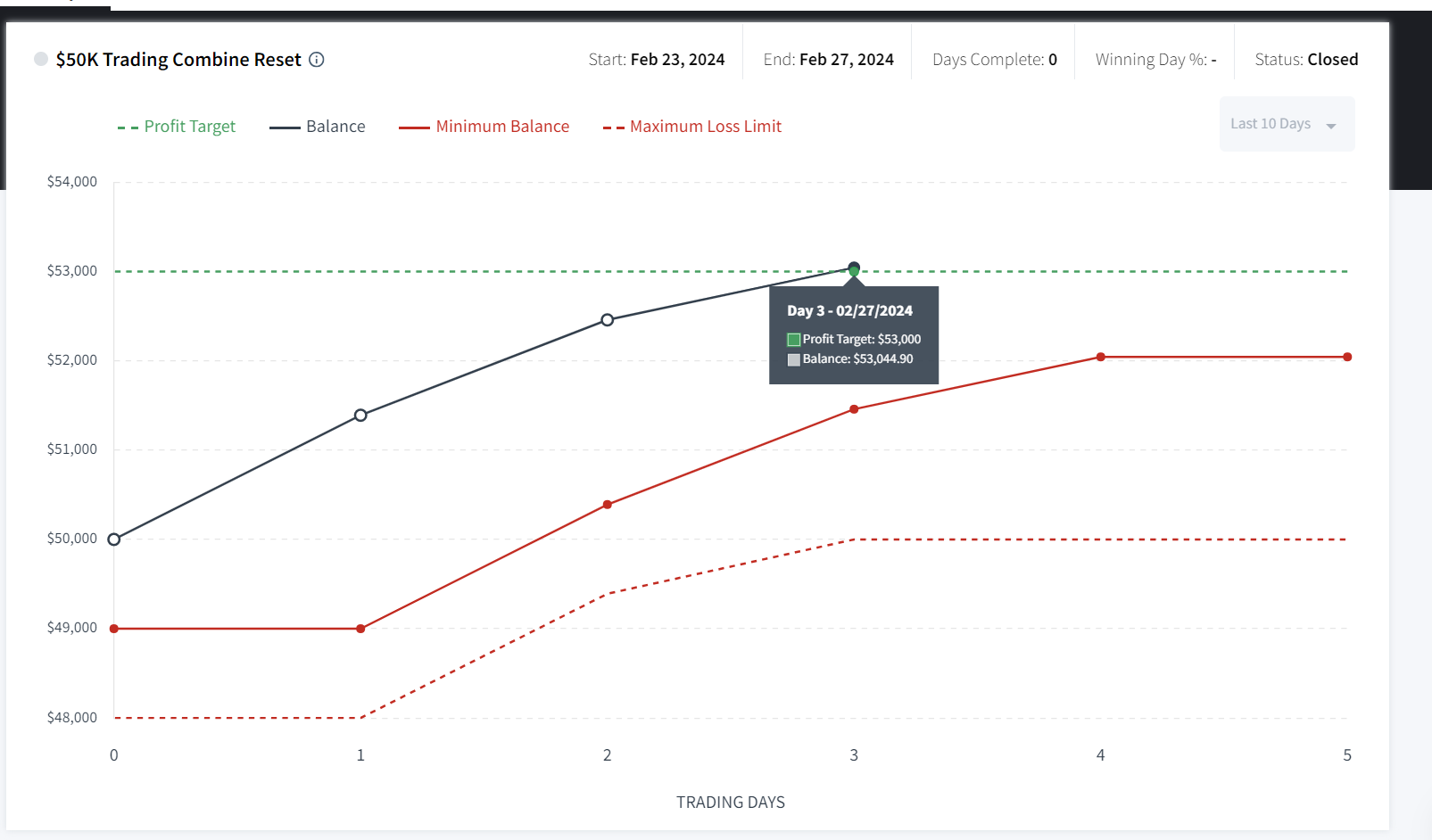Hide the Maximum Loss Limit series
Screen dimensions: 1432x840
(x=692, y=127)
